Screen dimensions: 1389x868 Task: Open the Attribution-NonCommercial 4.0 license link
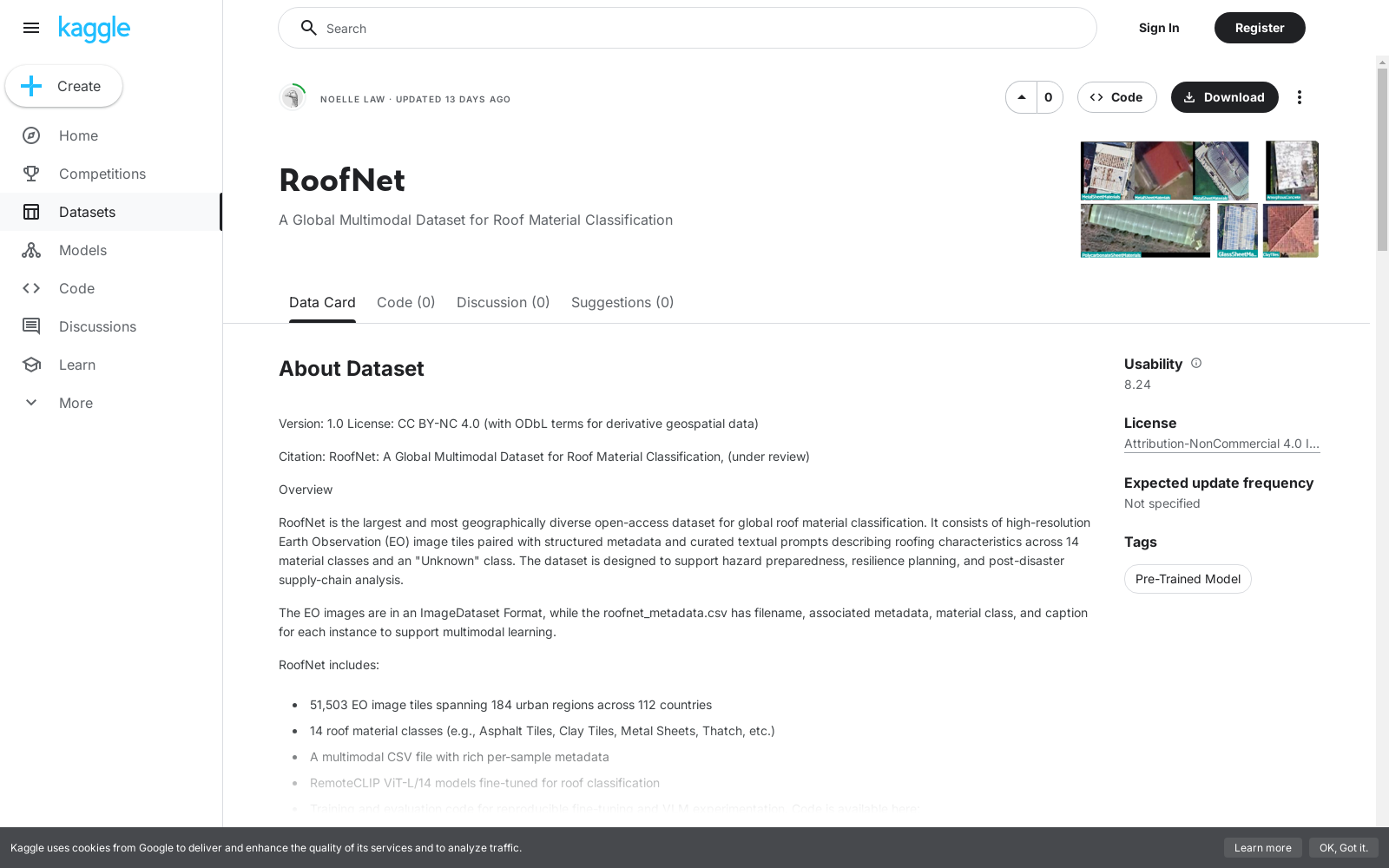pyautogui.click(x=1221, y=444)
